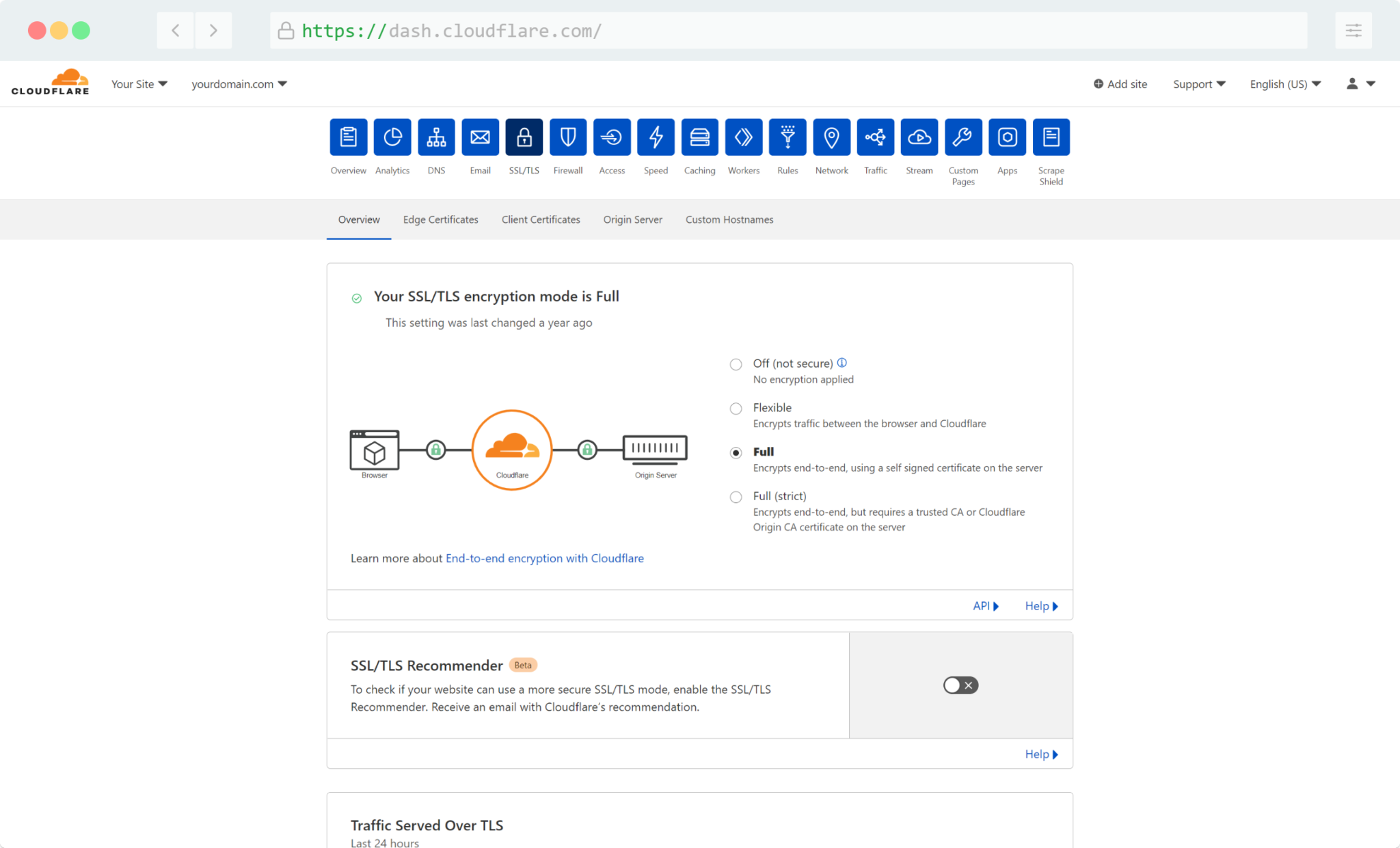
Task: Open the Custom Pages wrench icon
Action: [x=963, y=137]
